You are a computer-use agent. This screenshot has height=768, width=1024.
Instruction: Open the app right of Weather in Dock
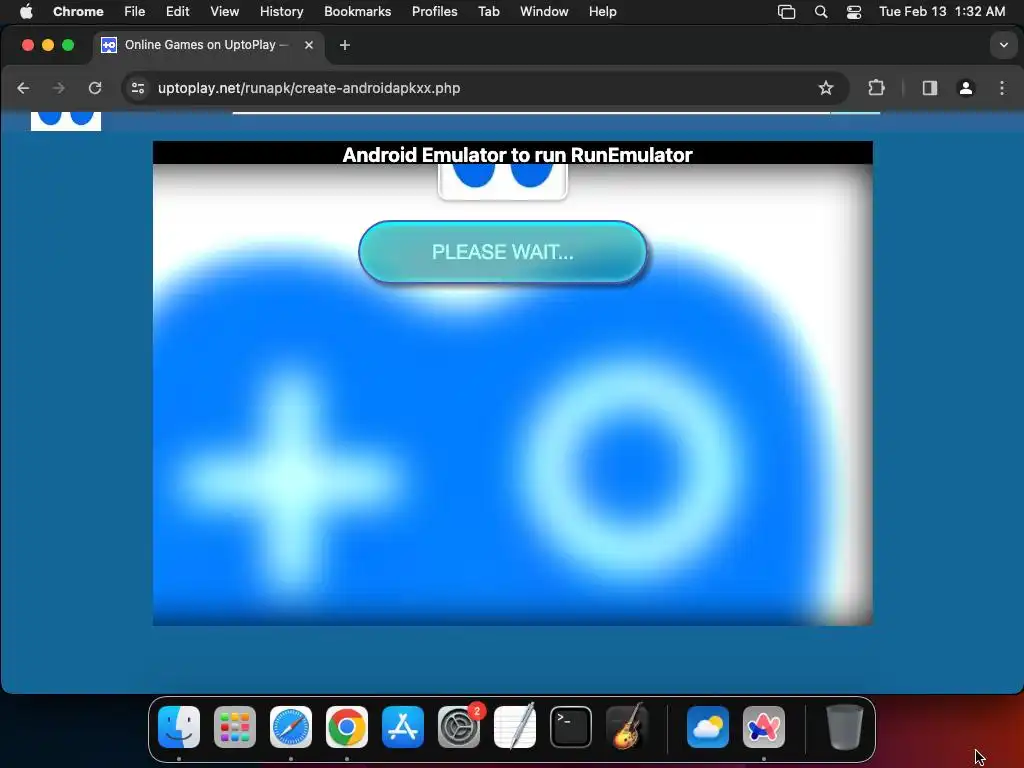(764, 727)
